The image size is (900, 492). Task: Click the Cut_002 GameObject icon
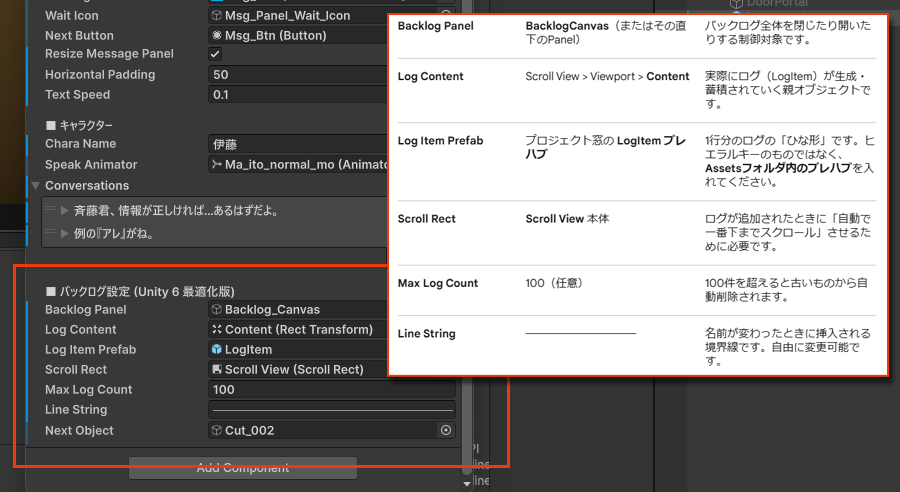click(217, 430)
